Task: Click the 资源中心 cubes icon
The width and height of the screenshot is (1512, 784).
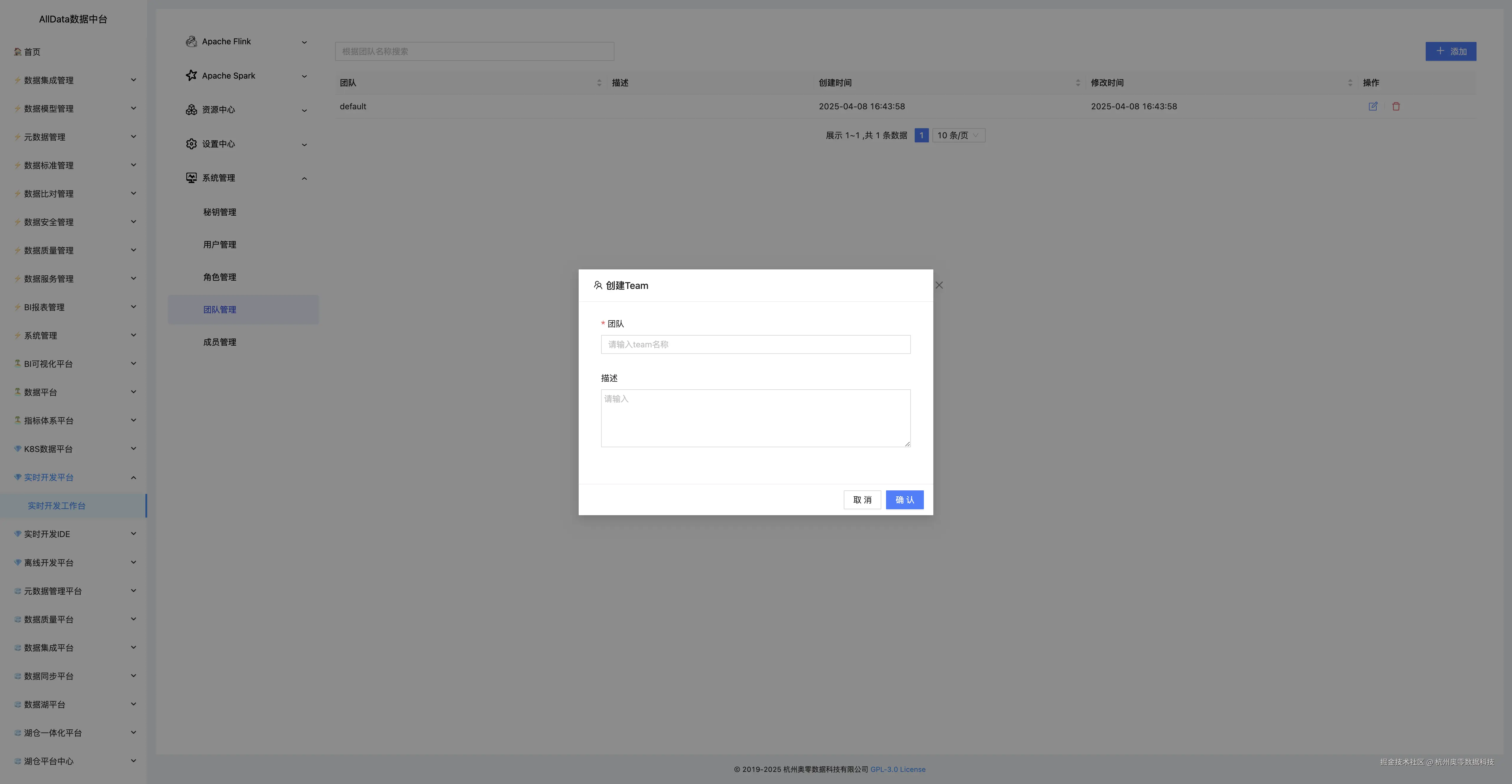Action: (x=191, y=110)
